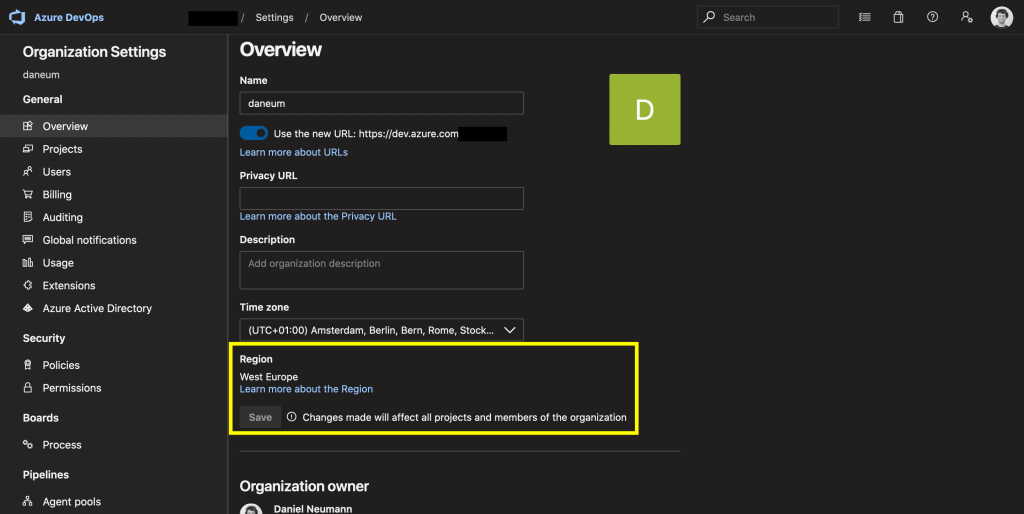
Task: Click the info icon beside Save
Action: point(291,417)
